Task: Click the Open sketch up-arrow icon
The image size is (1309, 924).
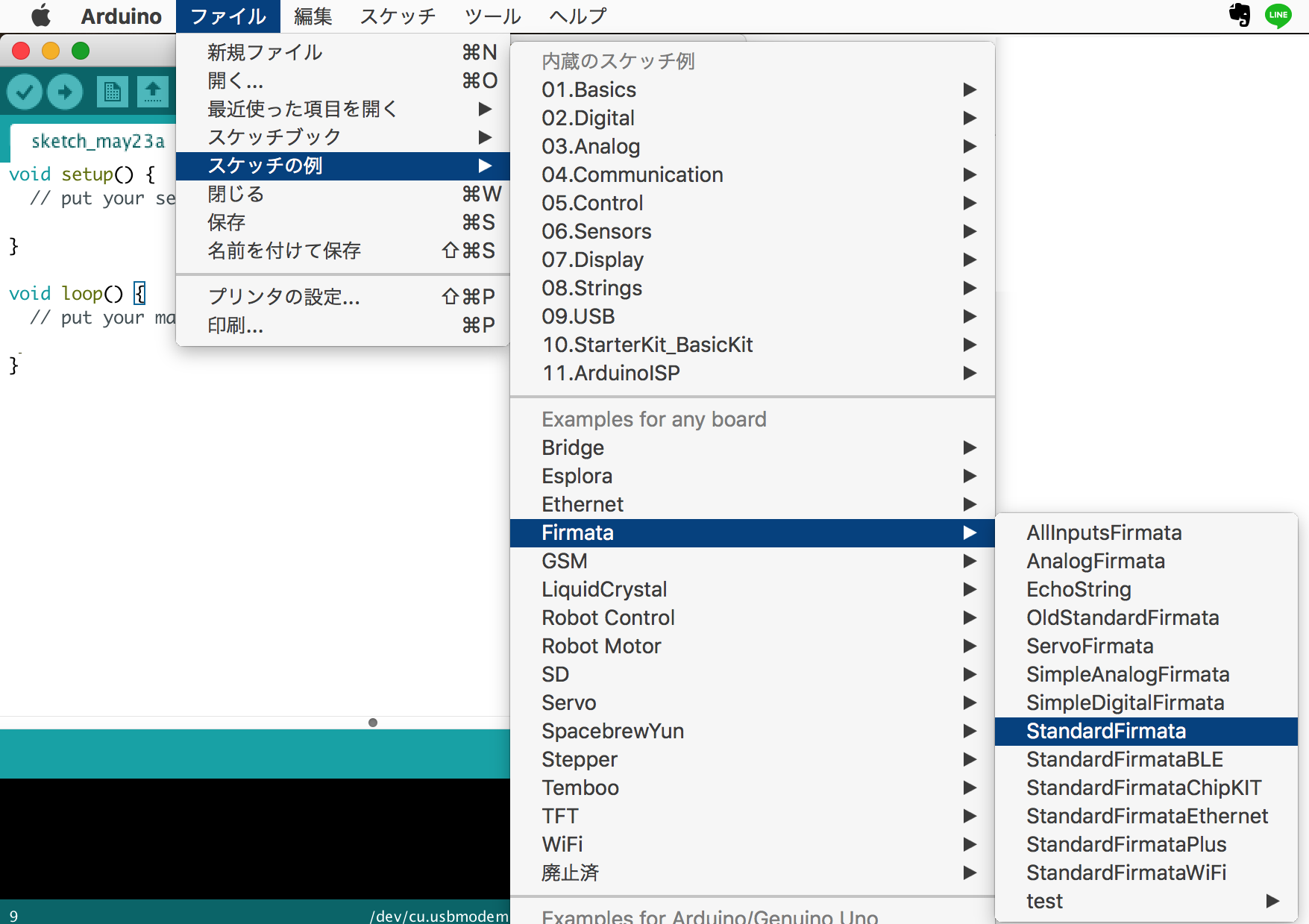Action: 153,92
